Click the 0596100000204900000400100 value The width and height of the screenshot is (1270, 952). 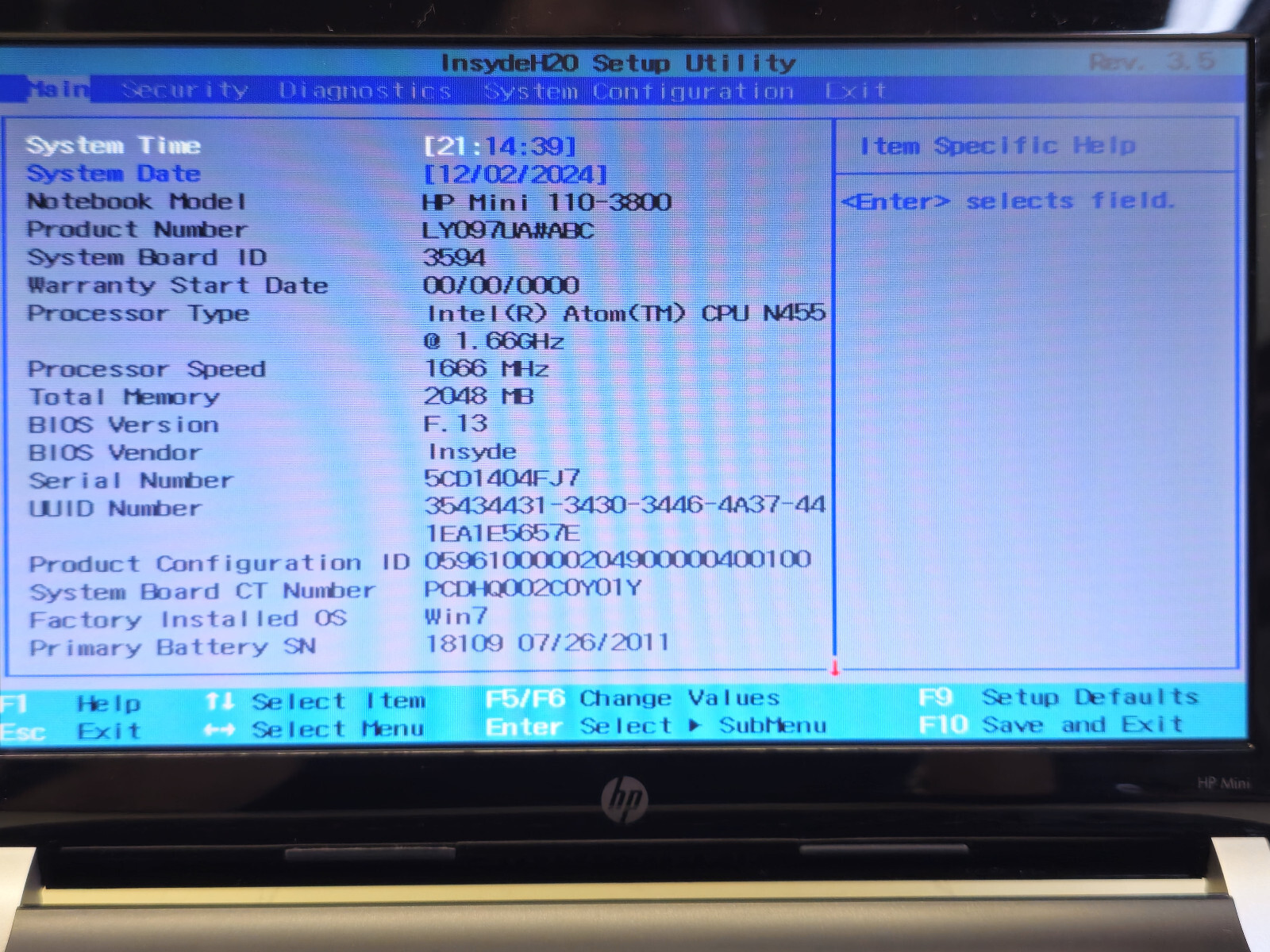pos(618,560)
